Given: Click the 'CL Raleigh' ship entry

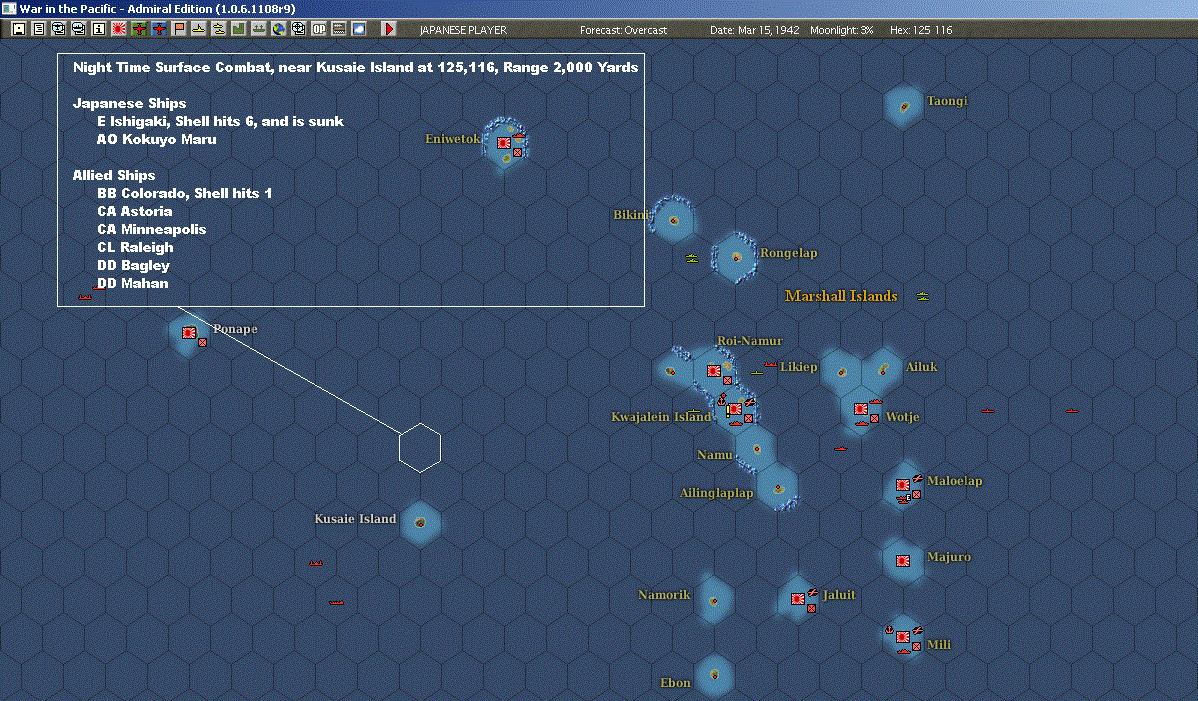Looking at the screenshot, I should tap(135, 247).
